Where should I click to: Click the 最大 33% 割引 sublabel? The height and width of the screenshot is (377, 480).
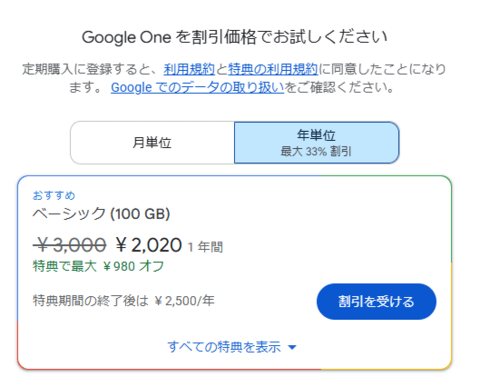coord(316,151)
